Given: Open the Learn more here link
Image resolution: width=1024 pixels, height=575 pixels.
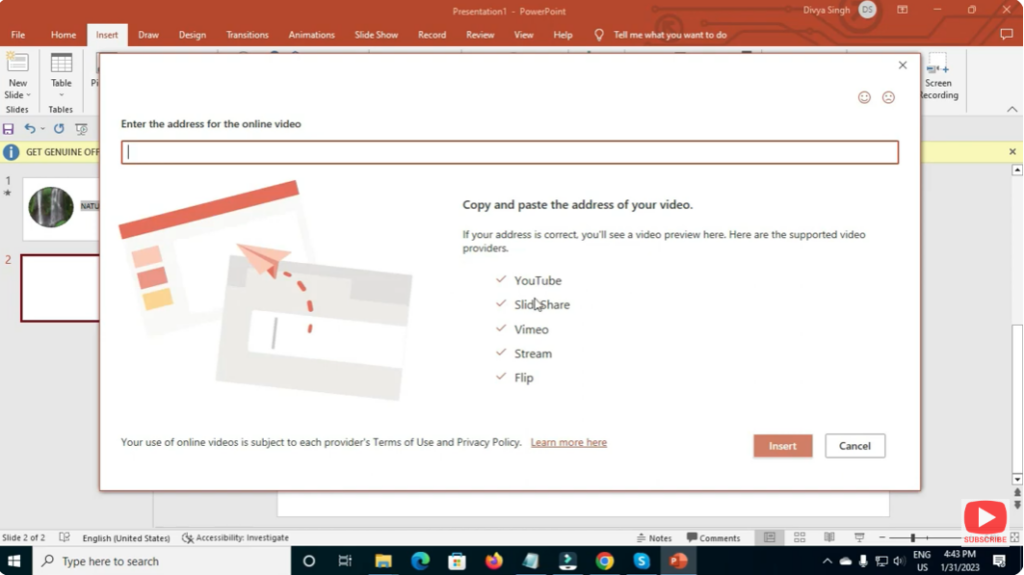Looking at the screenshot, I should click(x=568, y=442).
